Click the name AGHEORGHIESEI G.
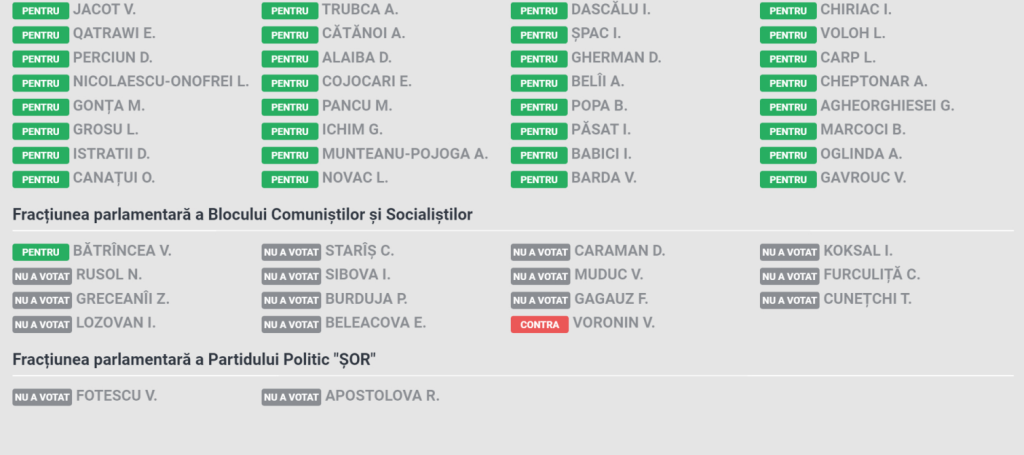The image size is (1024, 455). point(888,106)
